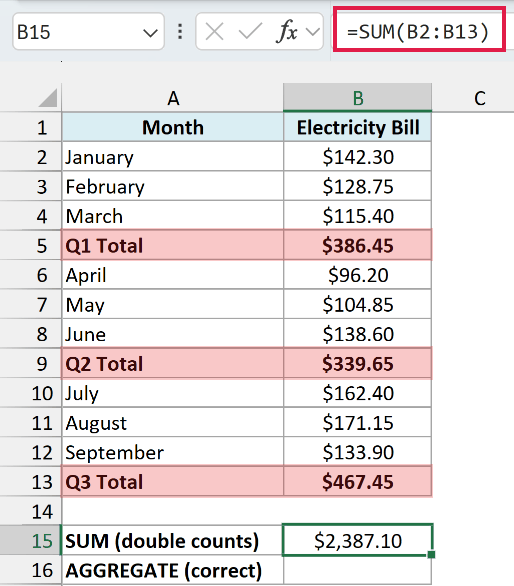Click the Enter checkmark formula icon
Screen dimensions: 514x586
[x=250, y=31]
